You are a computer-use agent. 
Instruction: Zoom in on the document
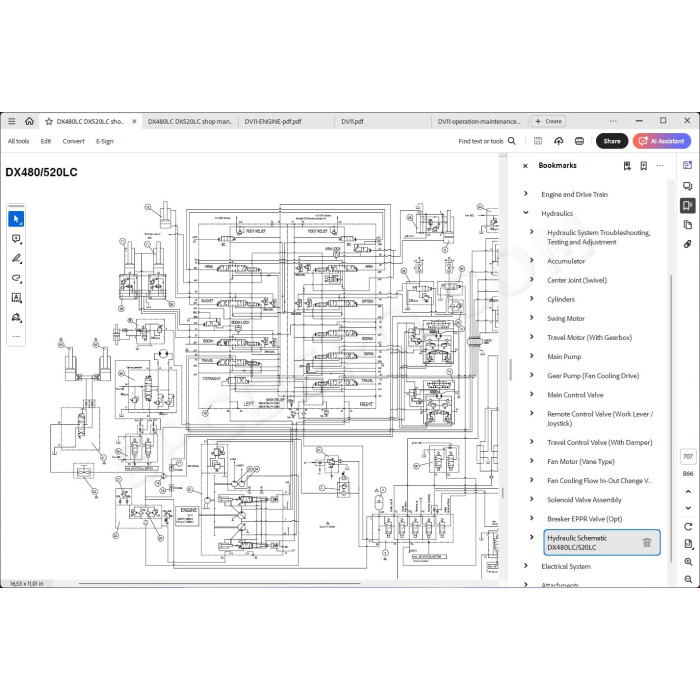(x=688, y=562)
